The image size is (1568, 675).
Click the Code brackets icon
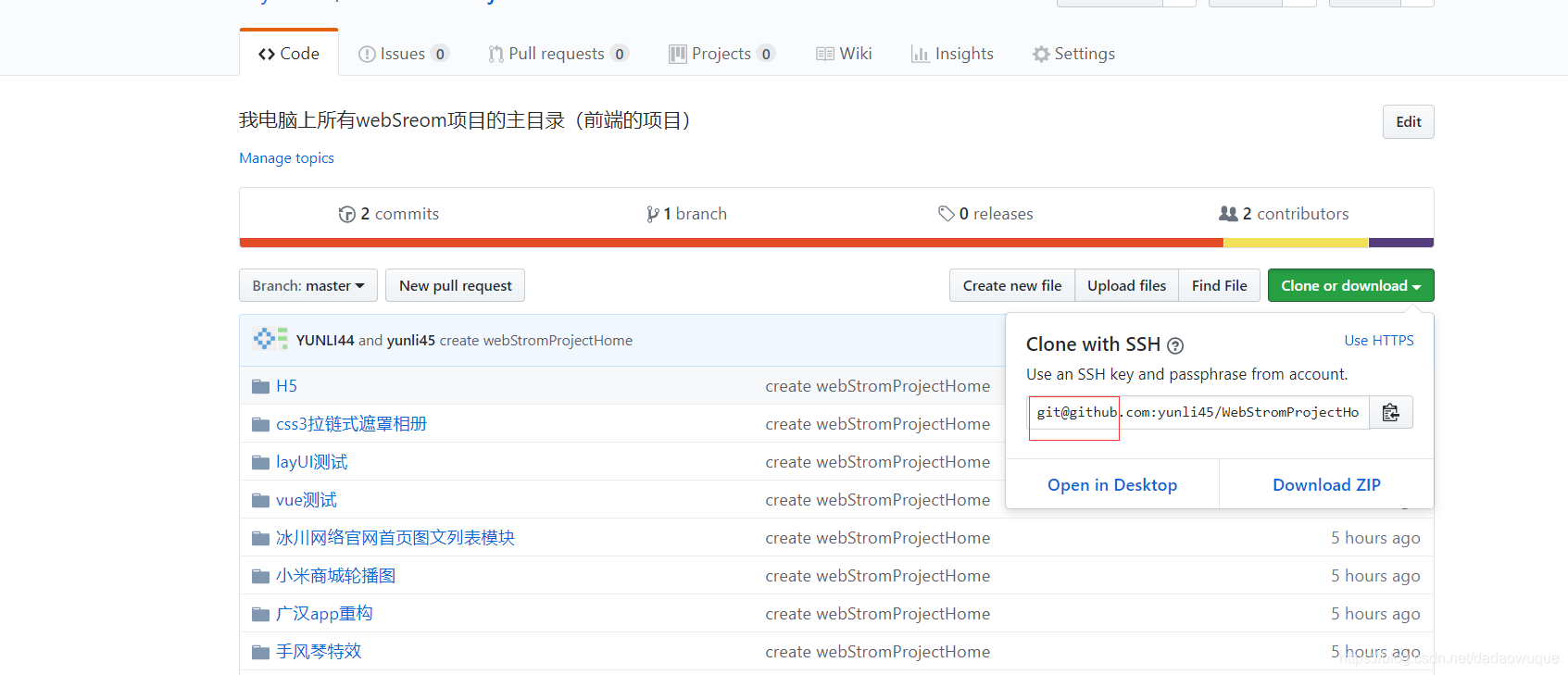pos(267,54)
